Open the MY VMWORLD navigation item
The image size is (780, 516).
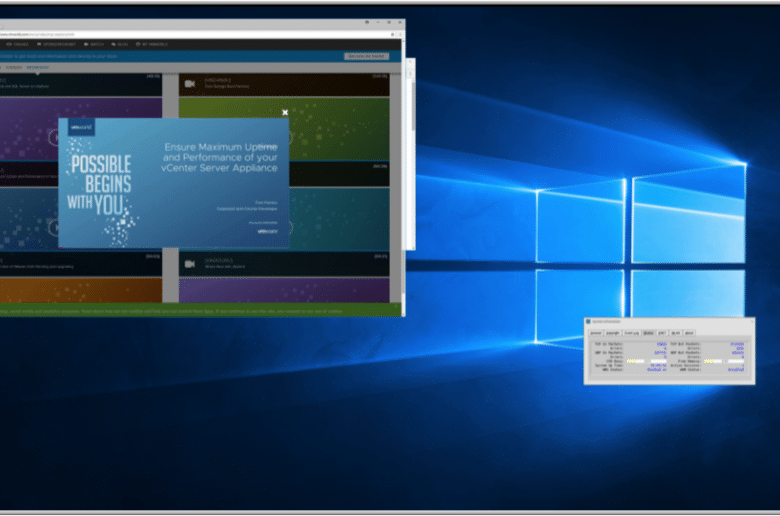[x=152, y=44]
